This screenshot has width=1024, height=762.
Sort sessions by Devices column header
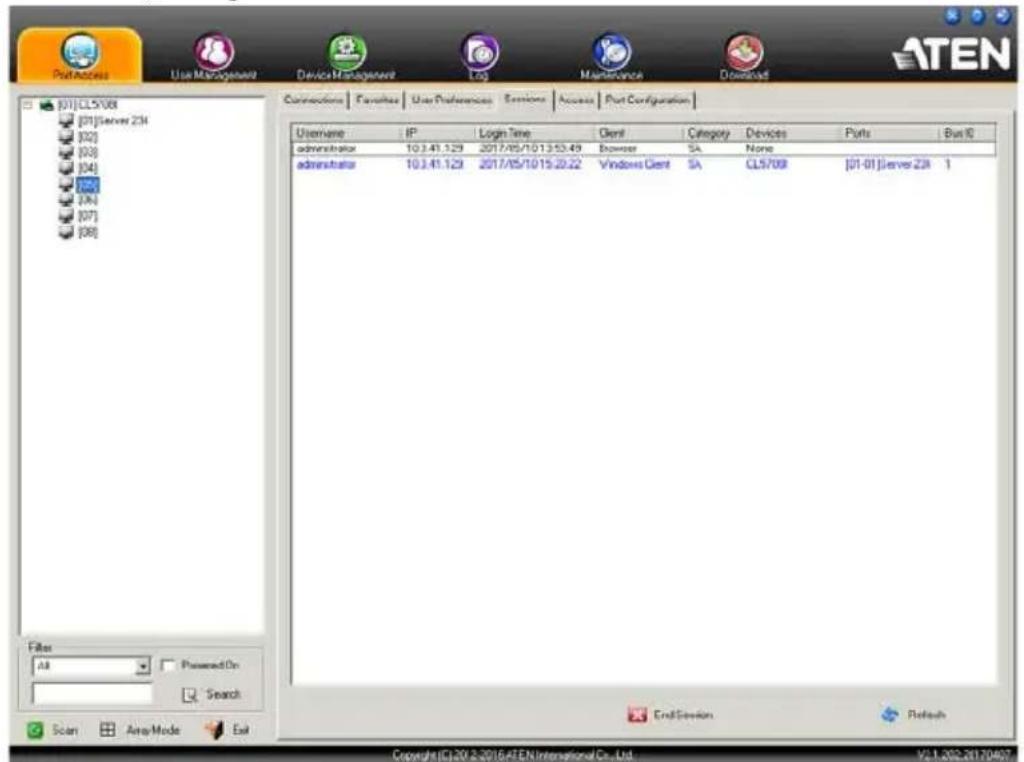790,133
